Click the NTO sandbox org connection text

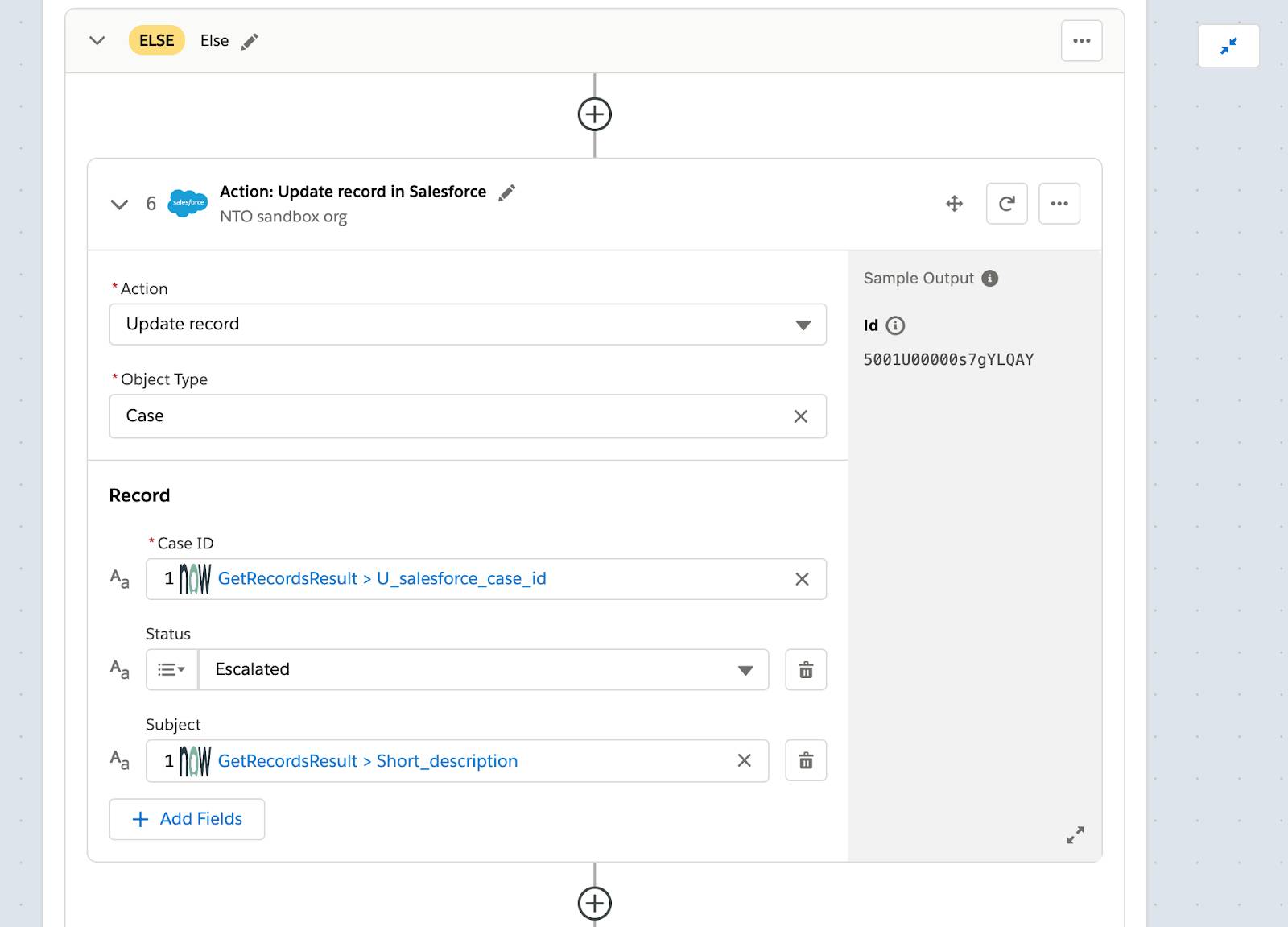[x=283, y=217]
